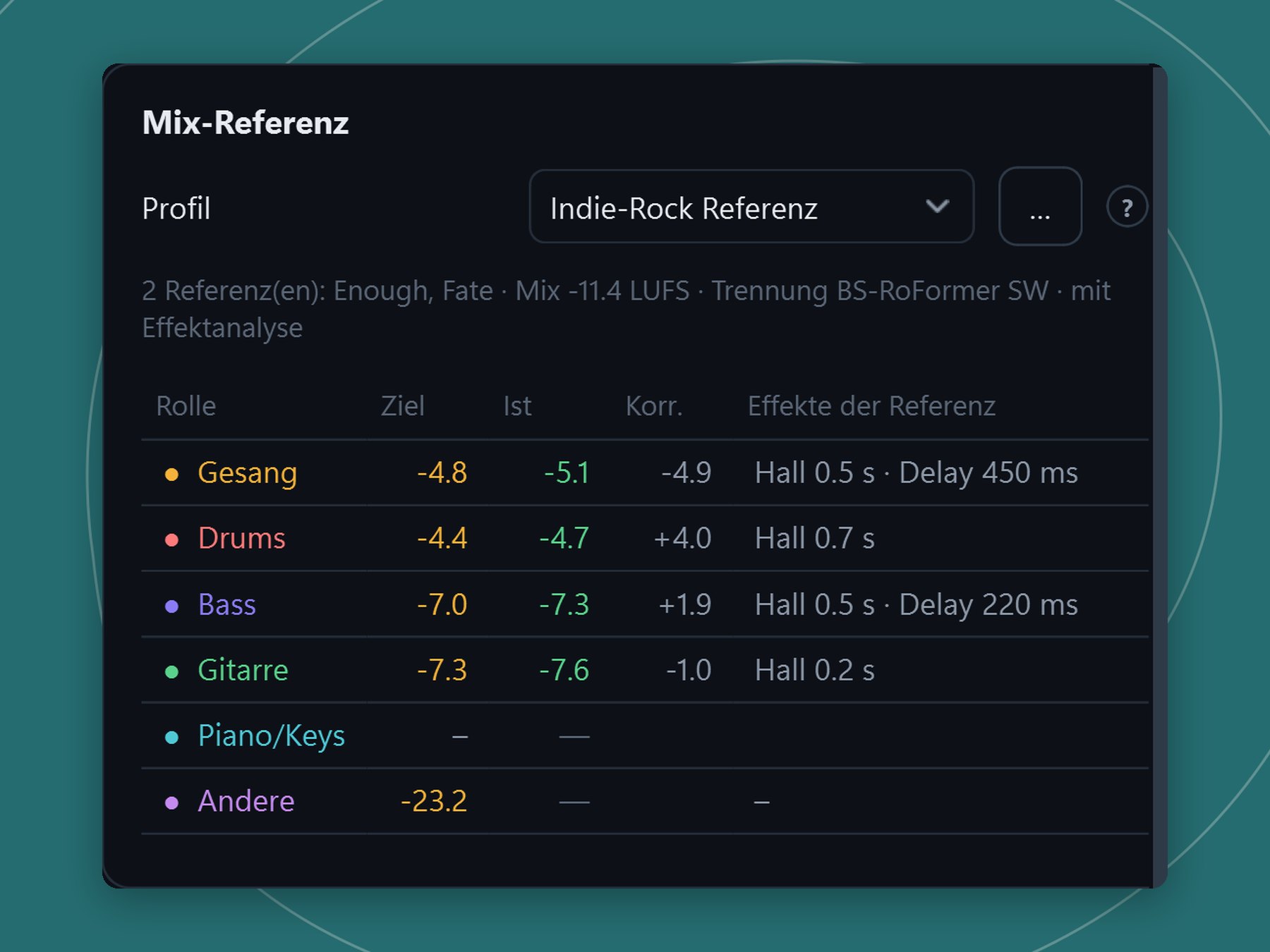Click the cyan dot beside Piano/Keys
The height and width of the screenshot is (952, 1270).
click(171, 738)
